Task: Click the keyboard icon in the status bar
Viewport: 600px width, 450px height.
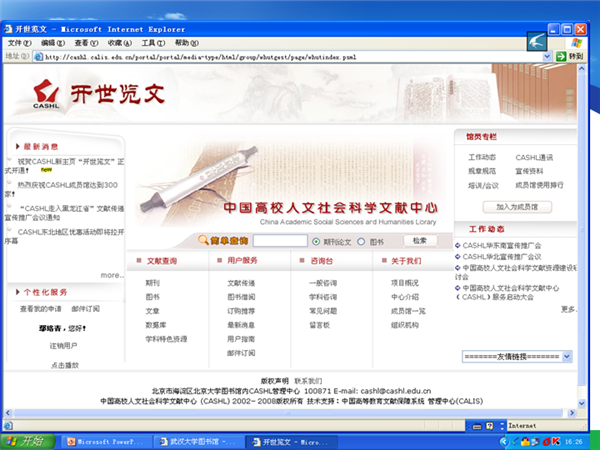Action: coord(477,426)
